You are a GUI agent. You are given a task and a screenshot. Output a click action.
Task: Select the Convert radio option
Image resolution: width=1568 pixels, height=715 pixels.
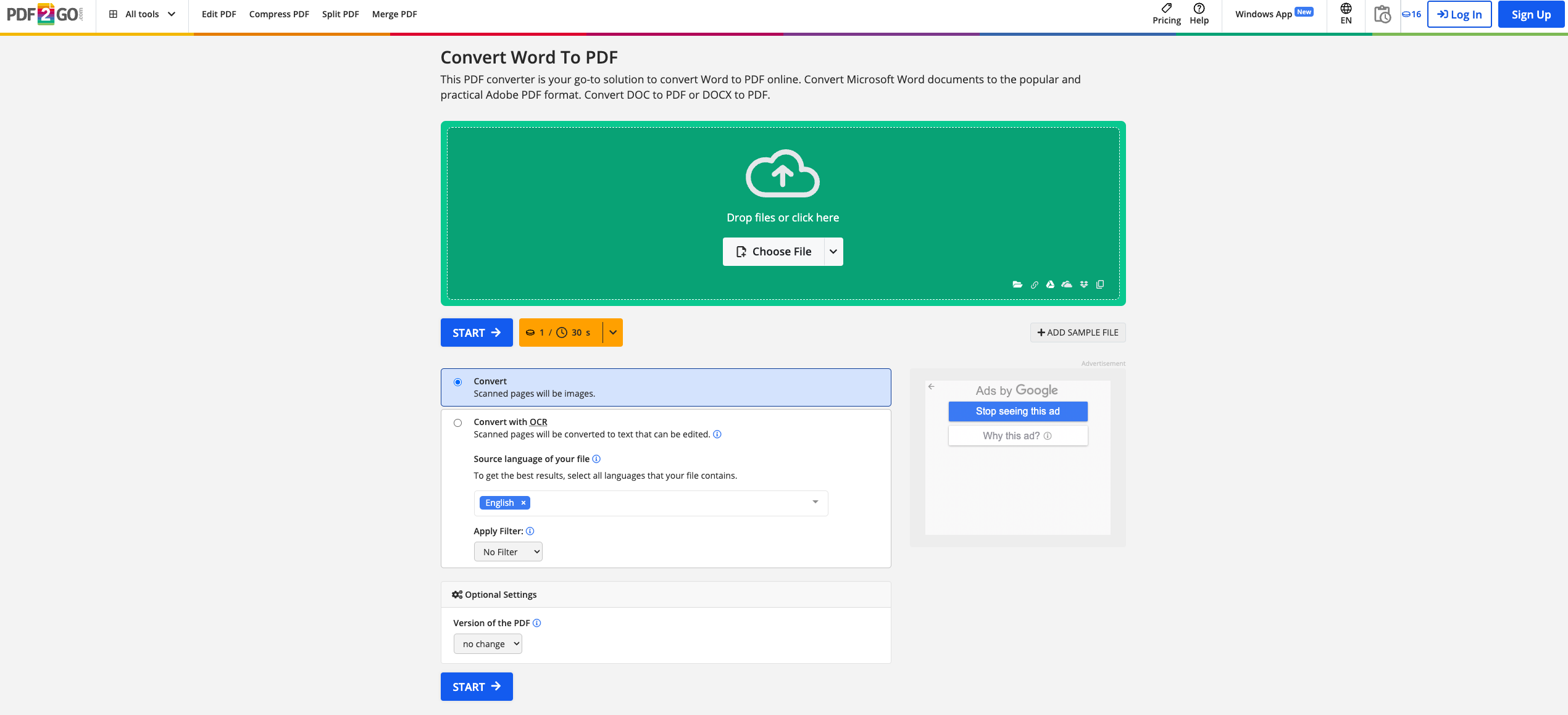pos(457,382)
